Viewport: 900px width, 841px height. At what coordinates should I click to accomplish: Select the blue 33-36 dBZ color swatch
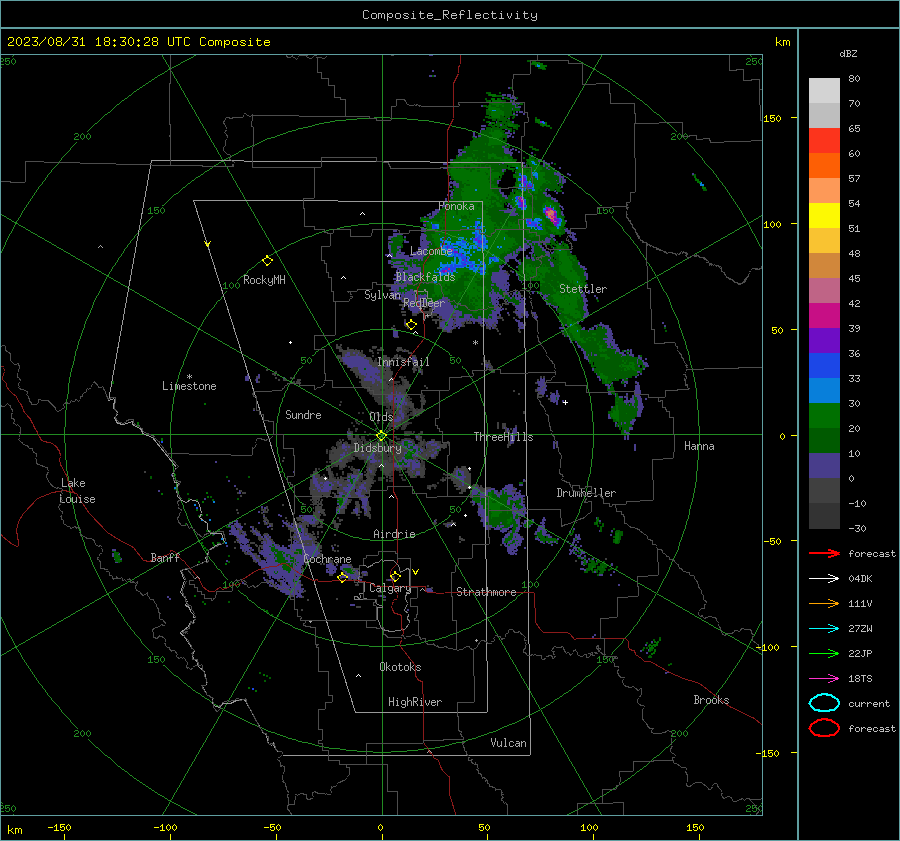(x=824, y=366)
